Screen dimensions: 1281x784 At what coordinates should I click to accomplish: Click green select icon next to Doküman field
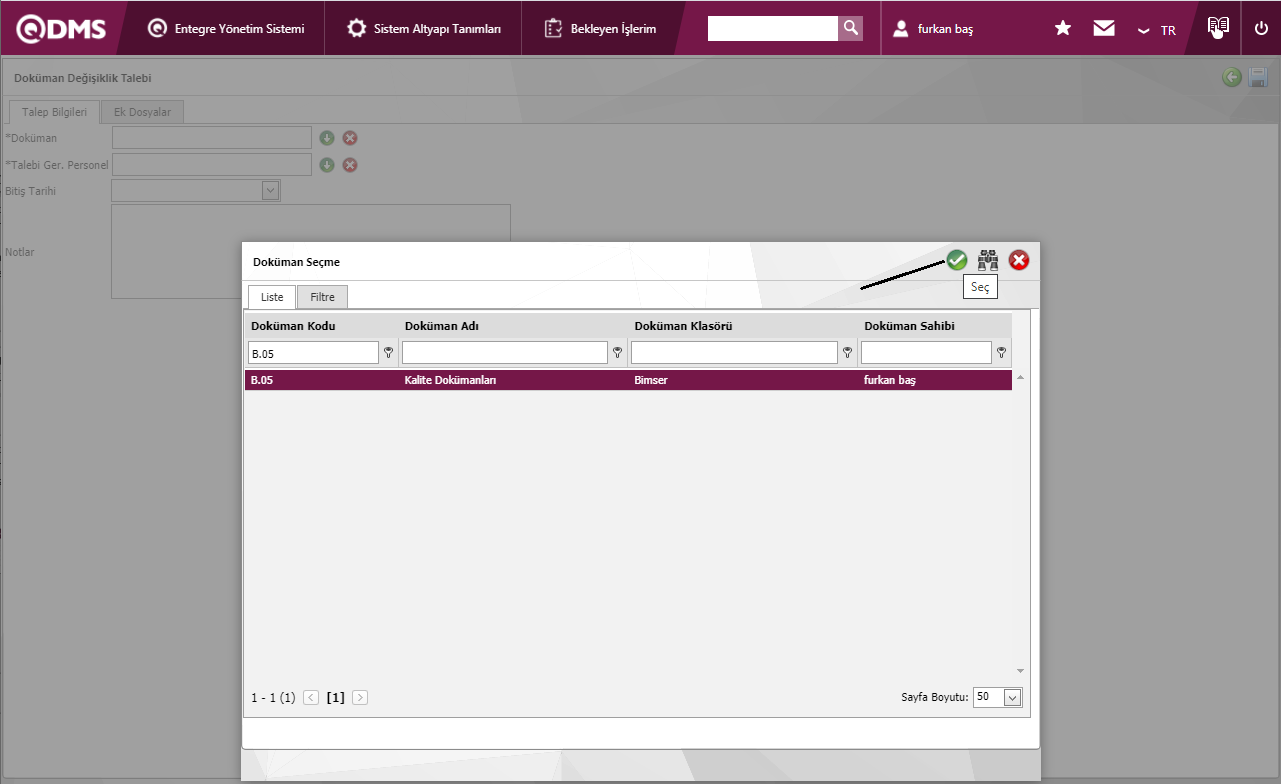tap(327, 138)
